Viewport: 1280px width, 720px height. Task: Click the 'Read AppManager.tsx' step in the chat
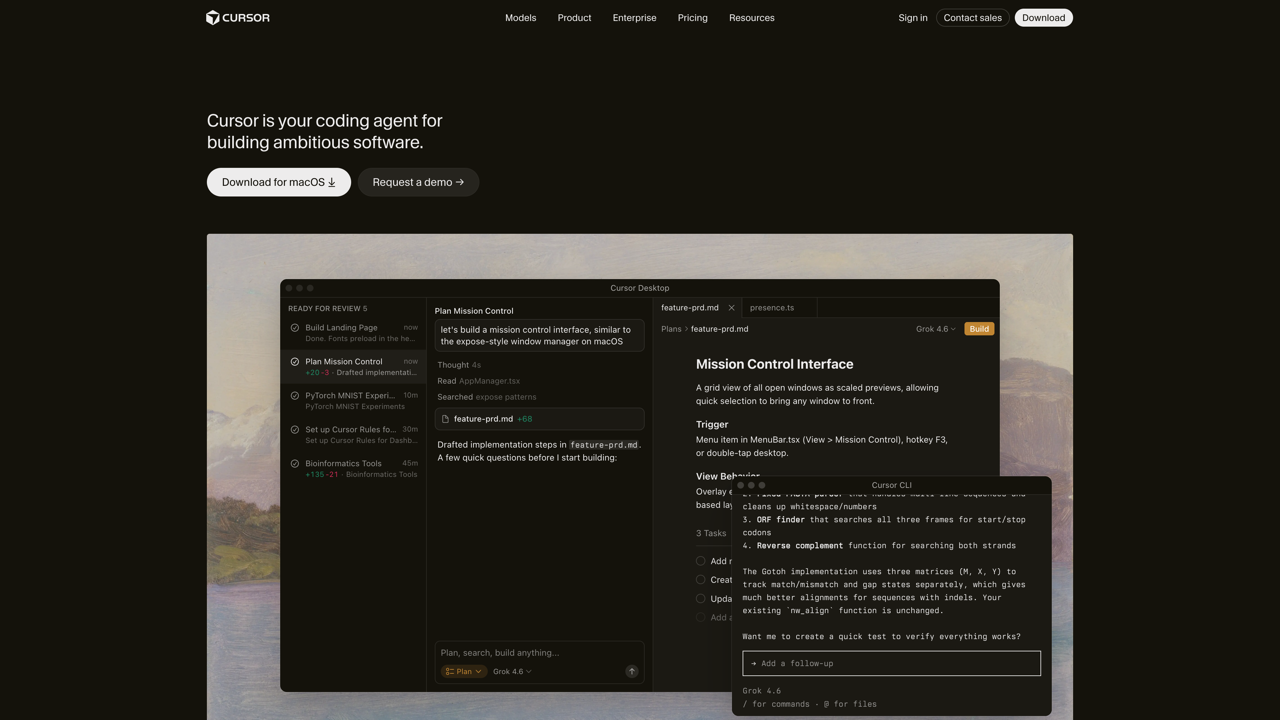pos(478,381)
